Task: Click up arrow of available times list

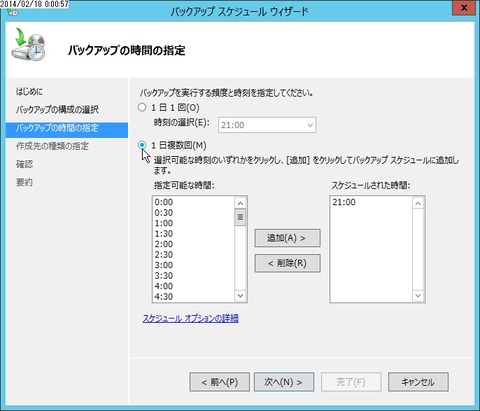Action: click(x=240, y=203)
